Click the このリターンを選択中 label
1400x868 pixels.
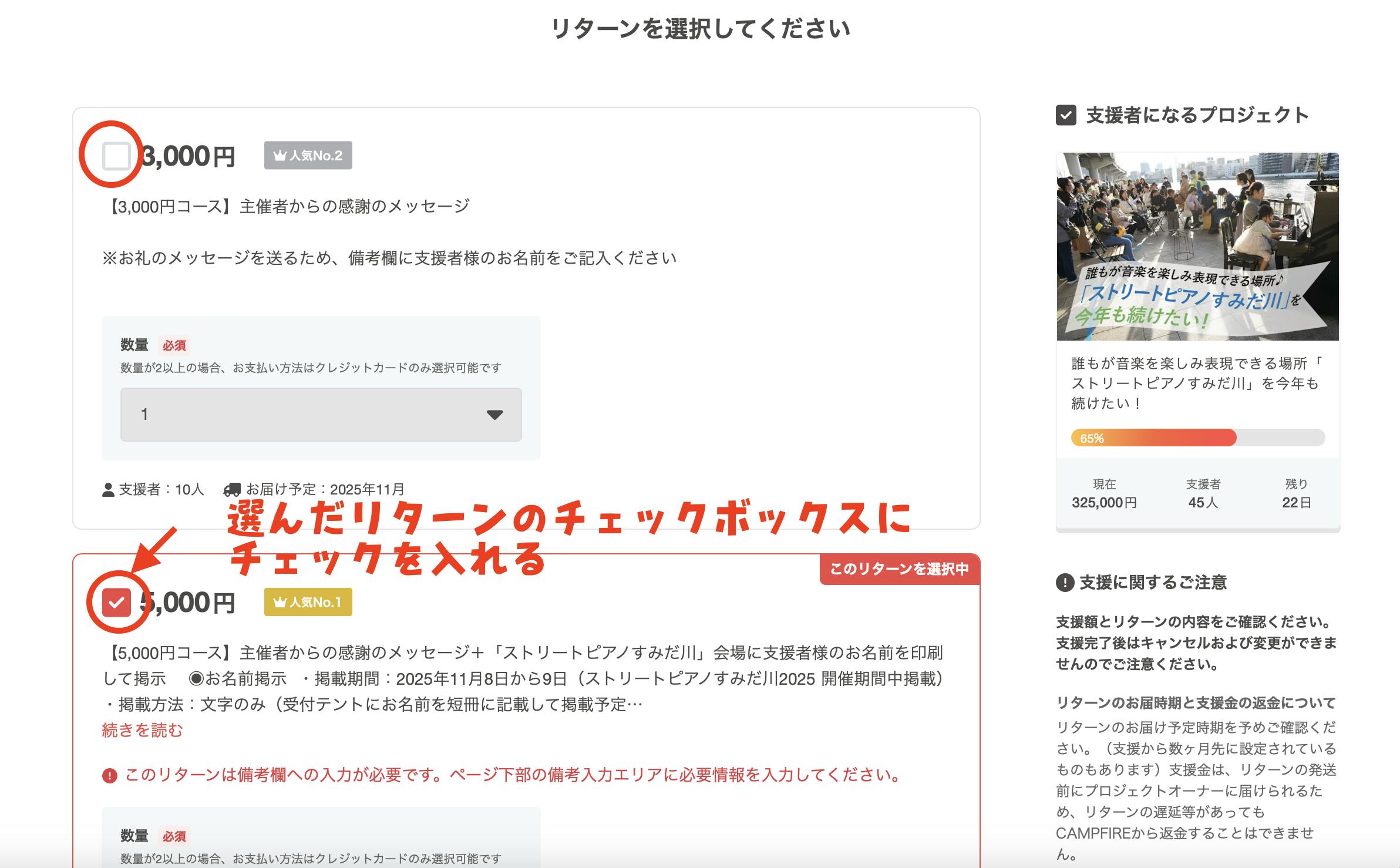click(899, 568)
